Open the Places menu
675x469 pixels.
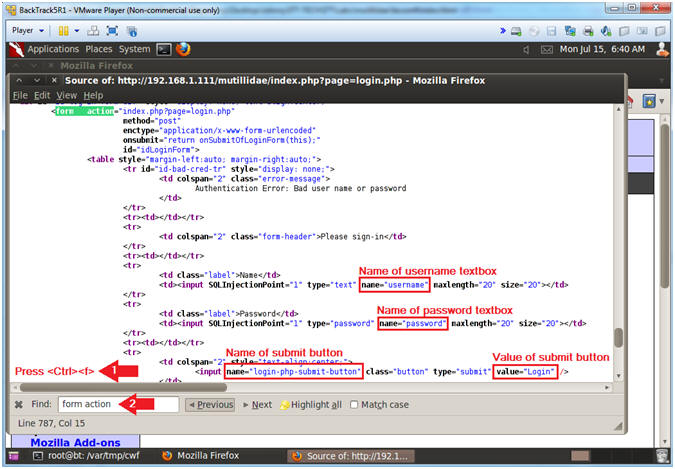pyautogui.click(x=99, y=49)
